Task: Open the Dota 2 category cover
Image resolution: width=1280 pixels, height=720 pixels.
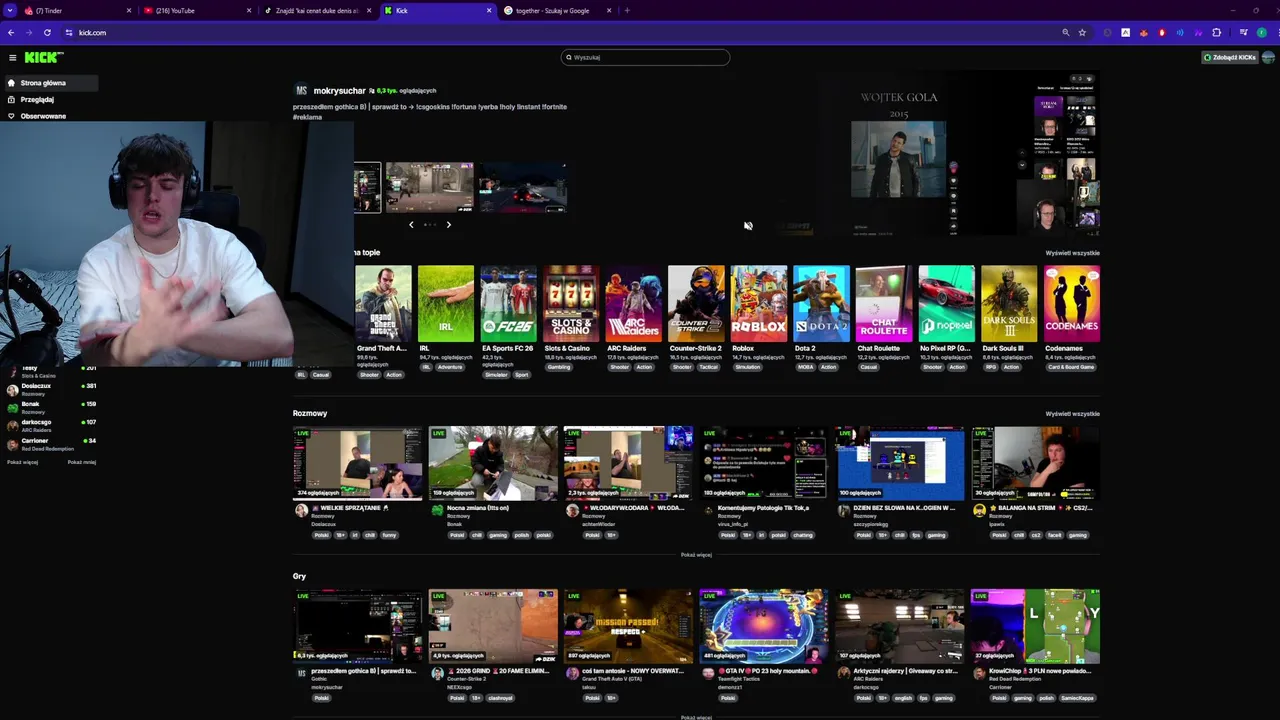Action: (821, 303)
